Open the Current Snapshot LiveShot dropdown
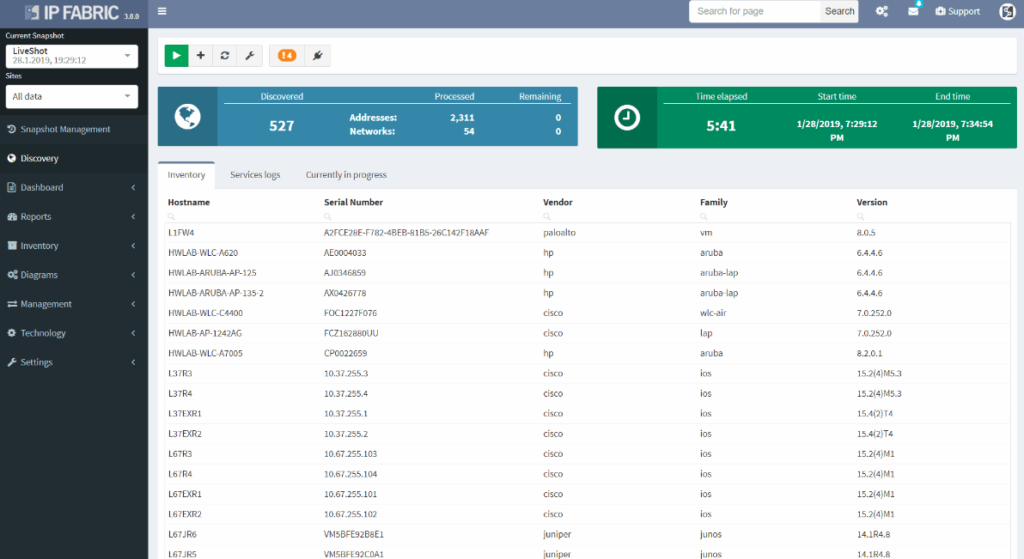 pyautogui.click(x=72, y=56)
